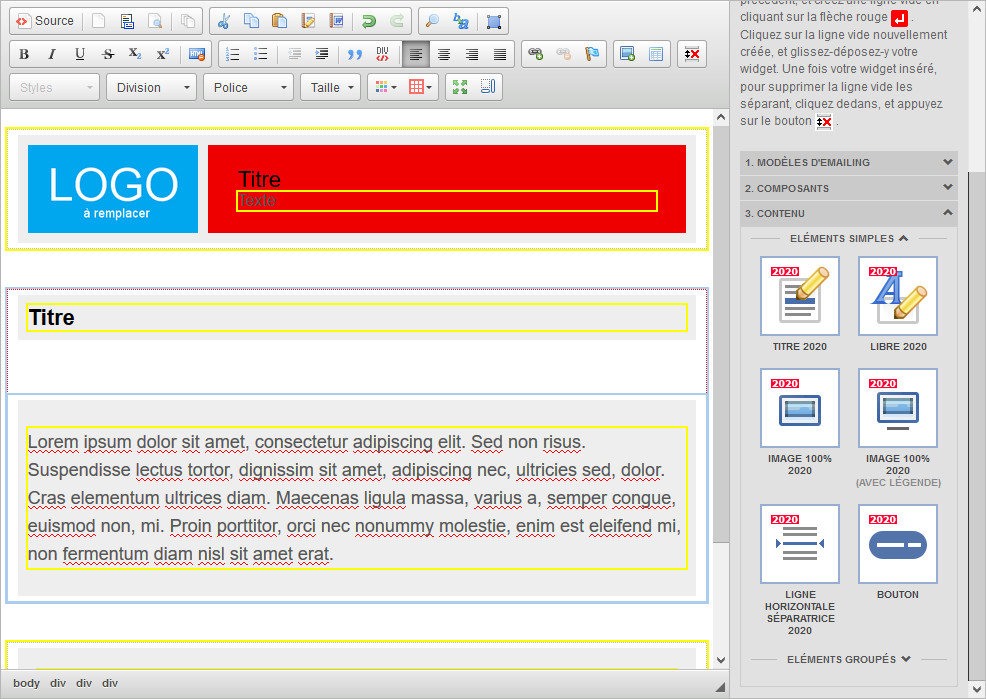Expand the 1. Modèles d'emailing section
Viewport: 986px width, 699px height.
point(848,162)
